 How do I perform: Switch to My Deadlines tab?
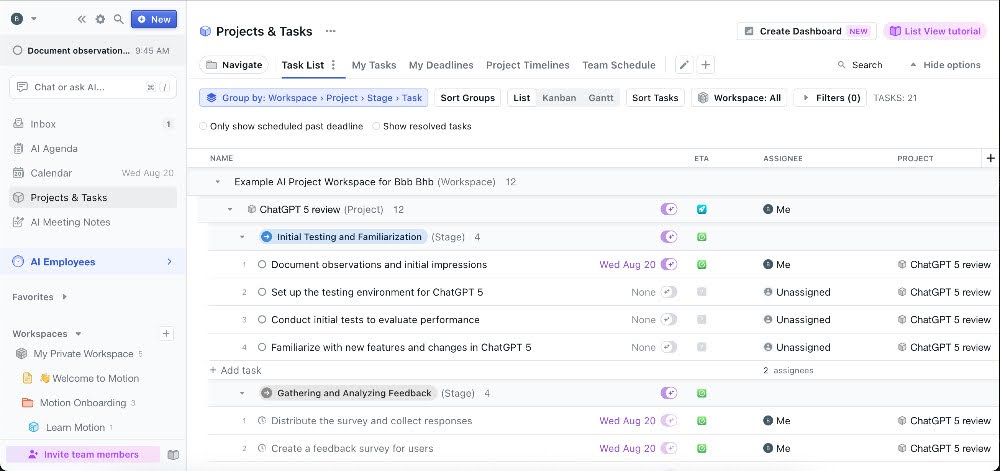[441, 65]
